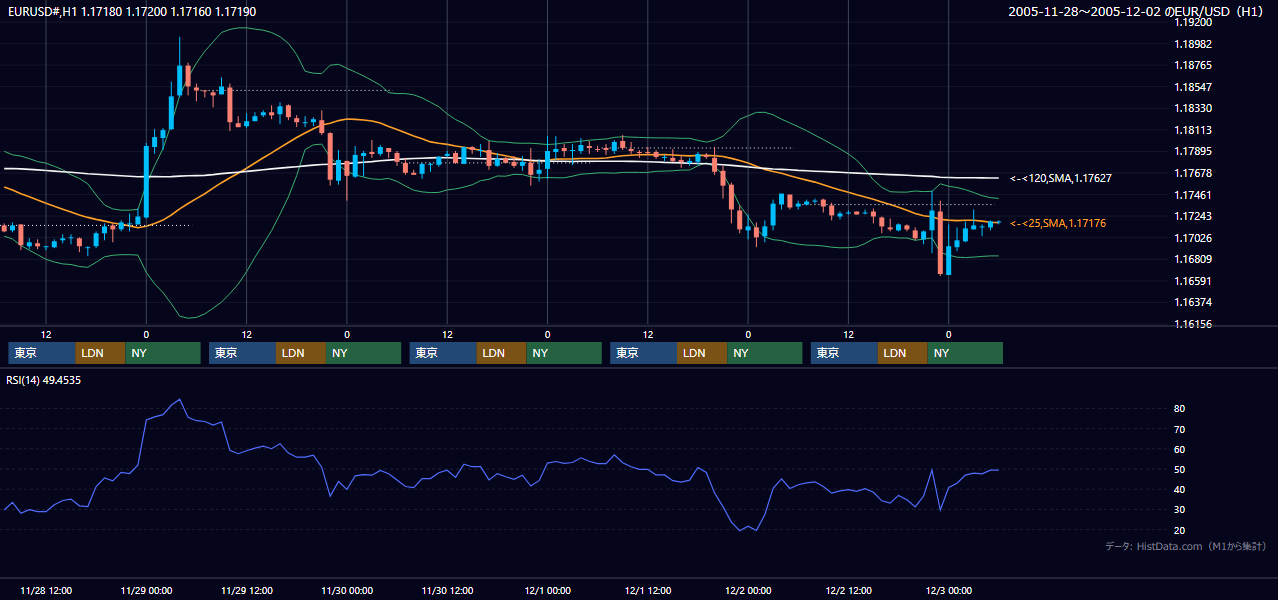Click the RSI scale value 40
The image size is (1278, 600).
[1180, 489]
